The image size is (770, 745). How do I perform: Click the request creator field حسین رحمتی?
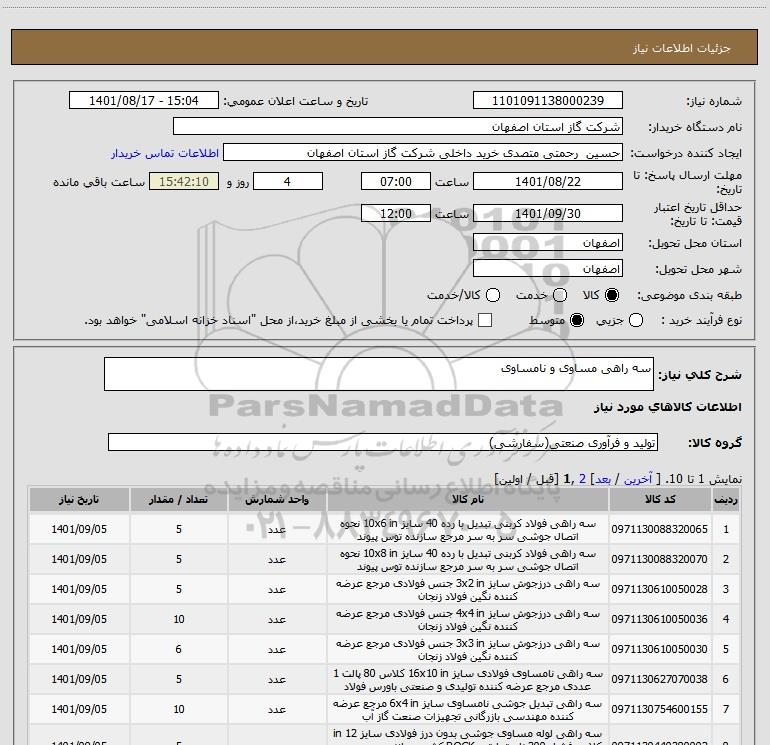pyautogui.click(x=423, y=152)
